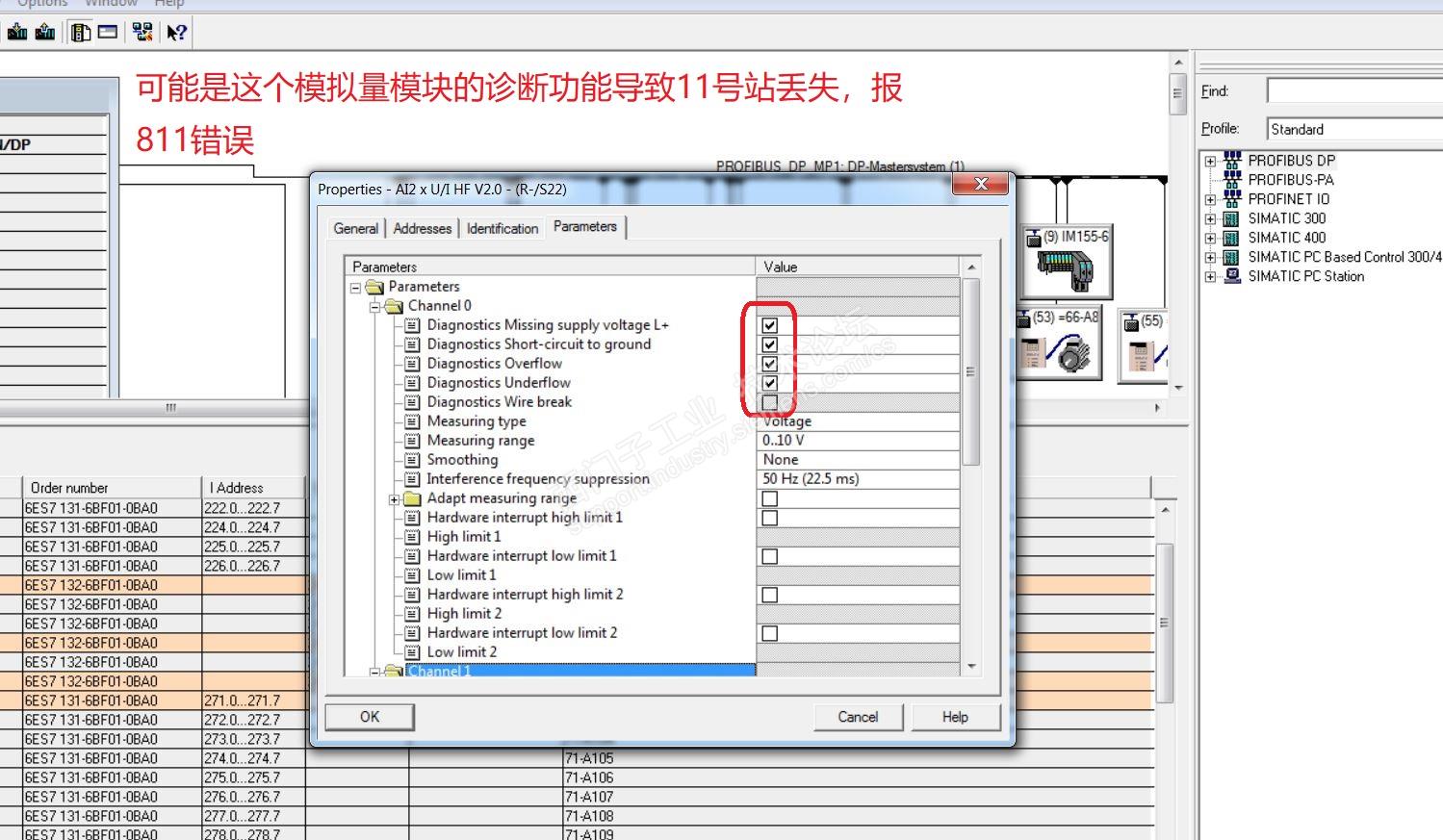Toggle the Diagnostics Wire break checkbox
Viewport: 1443px width, 840px height.
[x=769, y=402]
